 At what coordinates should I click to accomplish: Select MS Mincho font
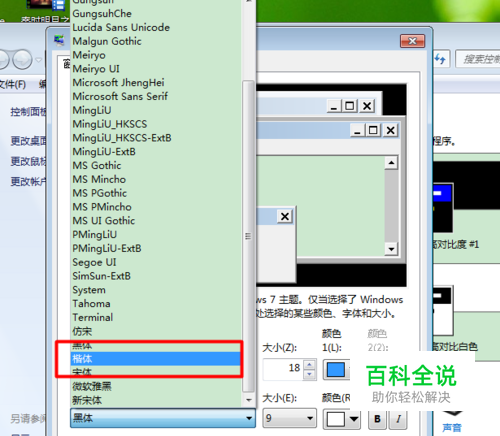(x=156, y=180)
